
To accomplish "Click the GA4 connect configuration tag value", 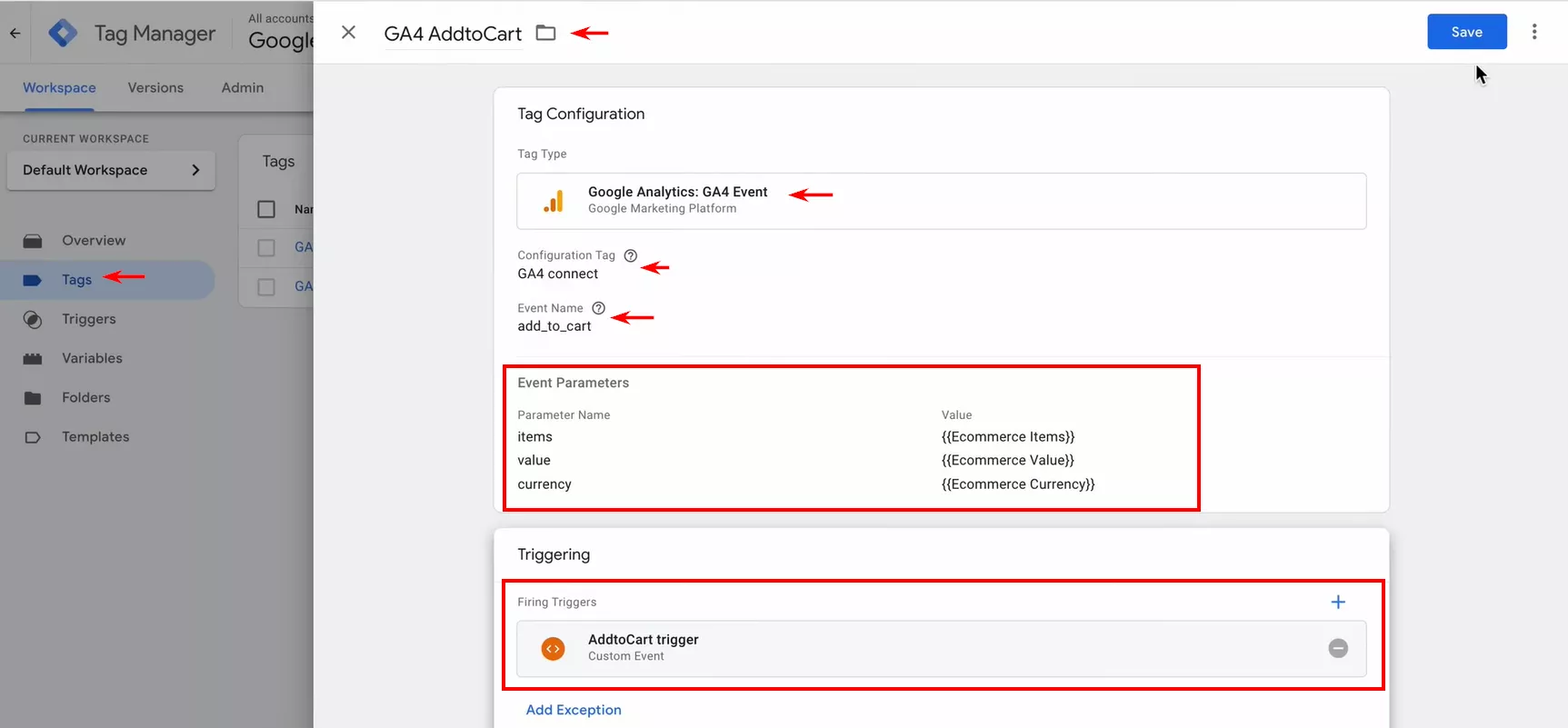I will click(x=557, y=274).
